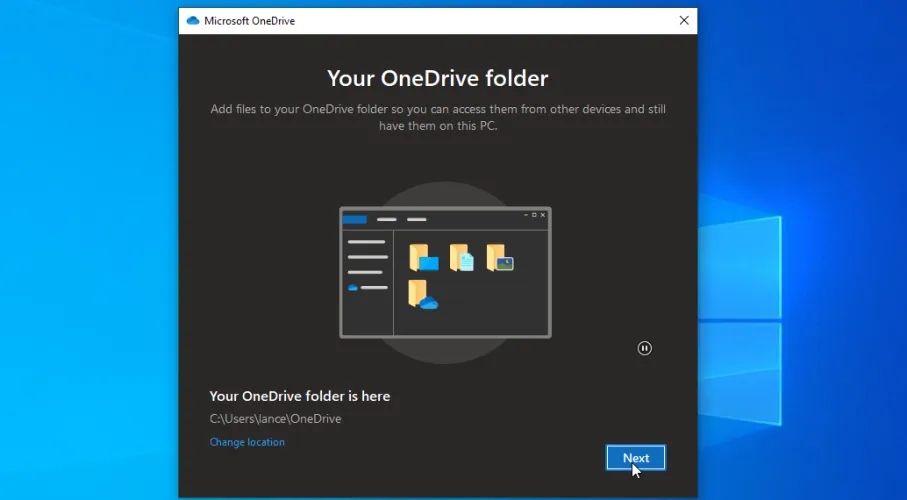This screenshot has width=907, height=500.
Task: Click small cloud icon in illustration sidebar
Action: point(352,288)
